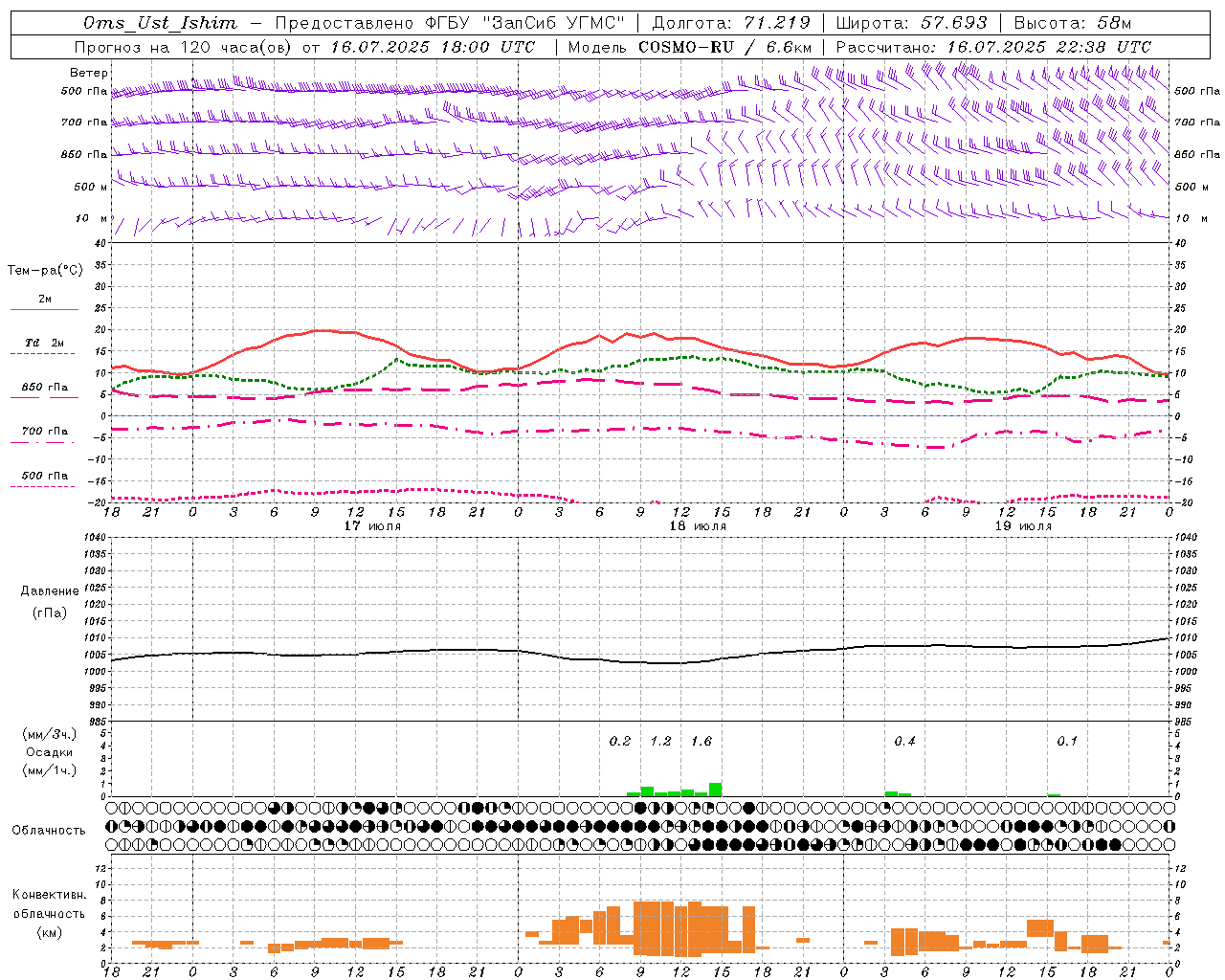This screenshot has width=1225, height=980.
Task: Click the Модель COSMO-RU / 6.6км text
Action: tap(690, 47)
